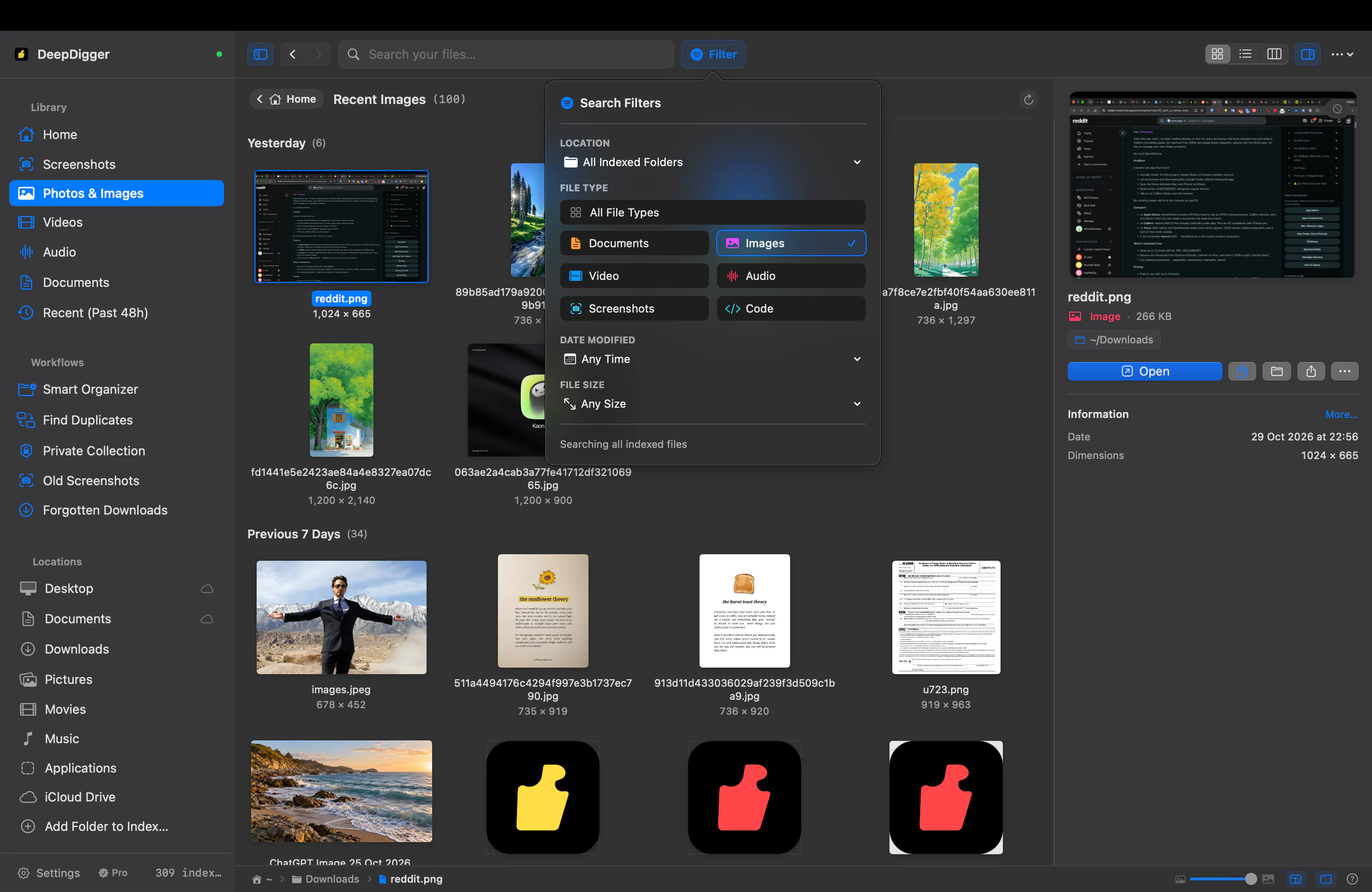
Task: Toggle the sidebar visibility button
Action: coord(260,54)
